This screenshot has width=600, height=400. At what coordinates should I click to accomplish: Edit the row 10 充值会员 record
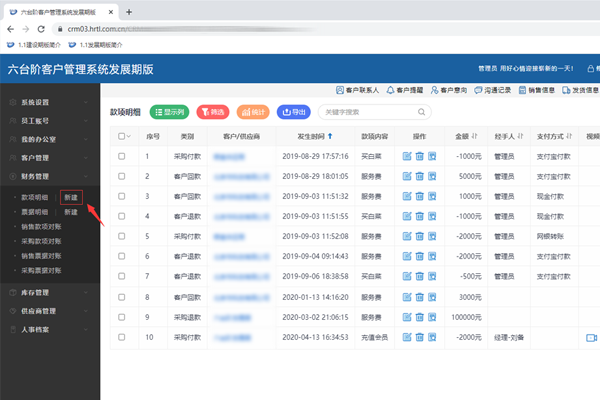pyautogui.click(x=407, y=337)
